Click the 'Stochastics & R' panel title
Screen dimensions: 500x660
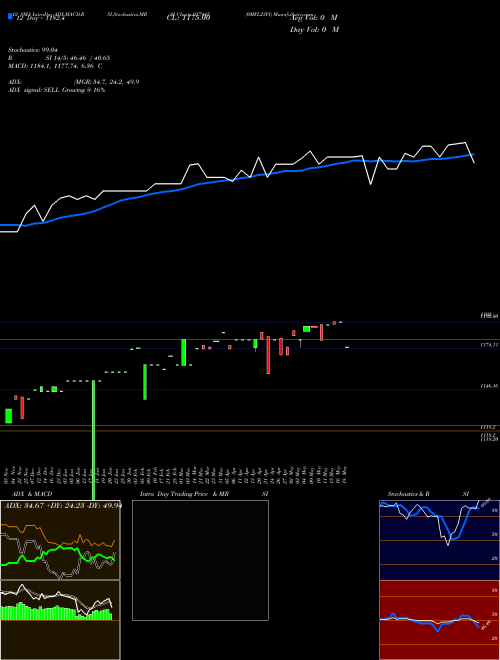pyautogui.click(x=409, y=494)
